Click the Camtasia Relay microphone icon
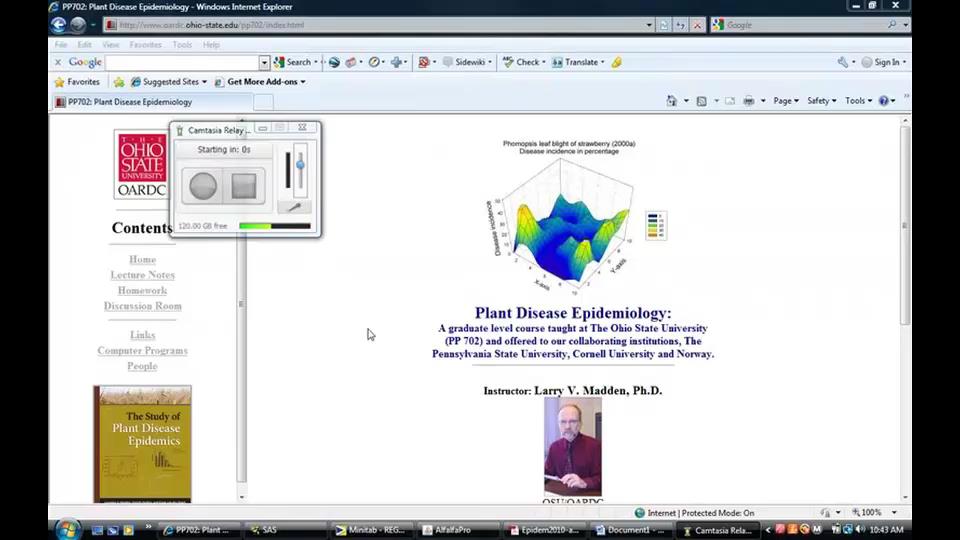This screenshot has width=960, height=540. 294,207
